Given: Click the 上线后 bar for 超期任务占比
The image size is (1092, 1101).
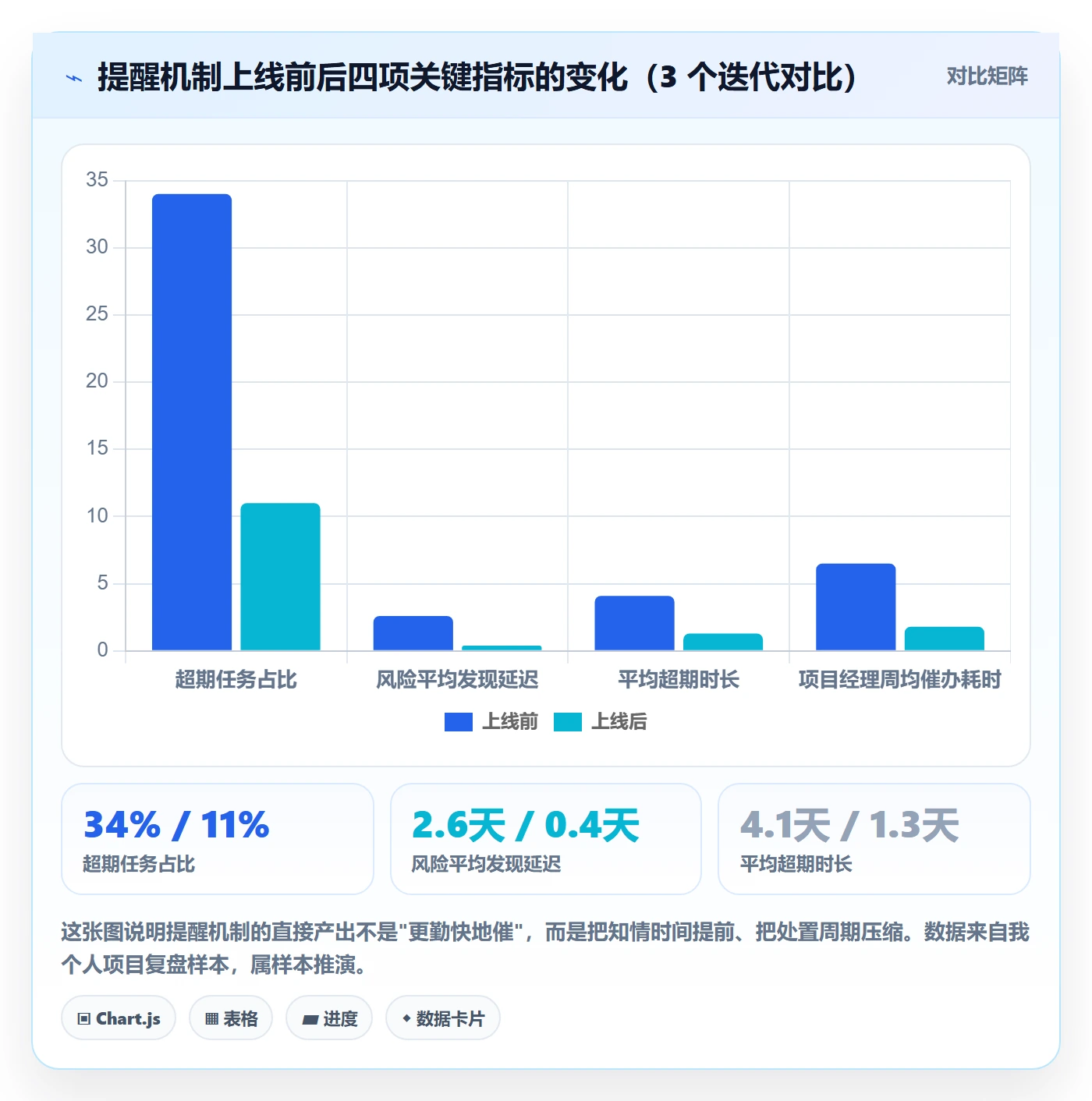Looking at the screenshot, I should click(280, 577).
